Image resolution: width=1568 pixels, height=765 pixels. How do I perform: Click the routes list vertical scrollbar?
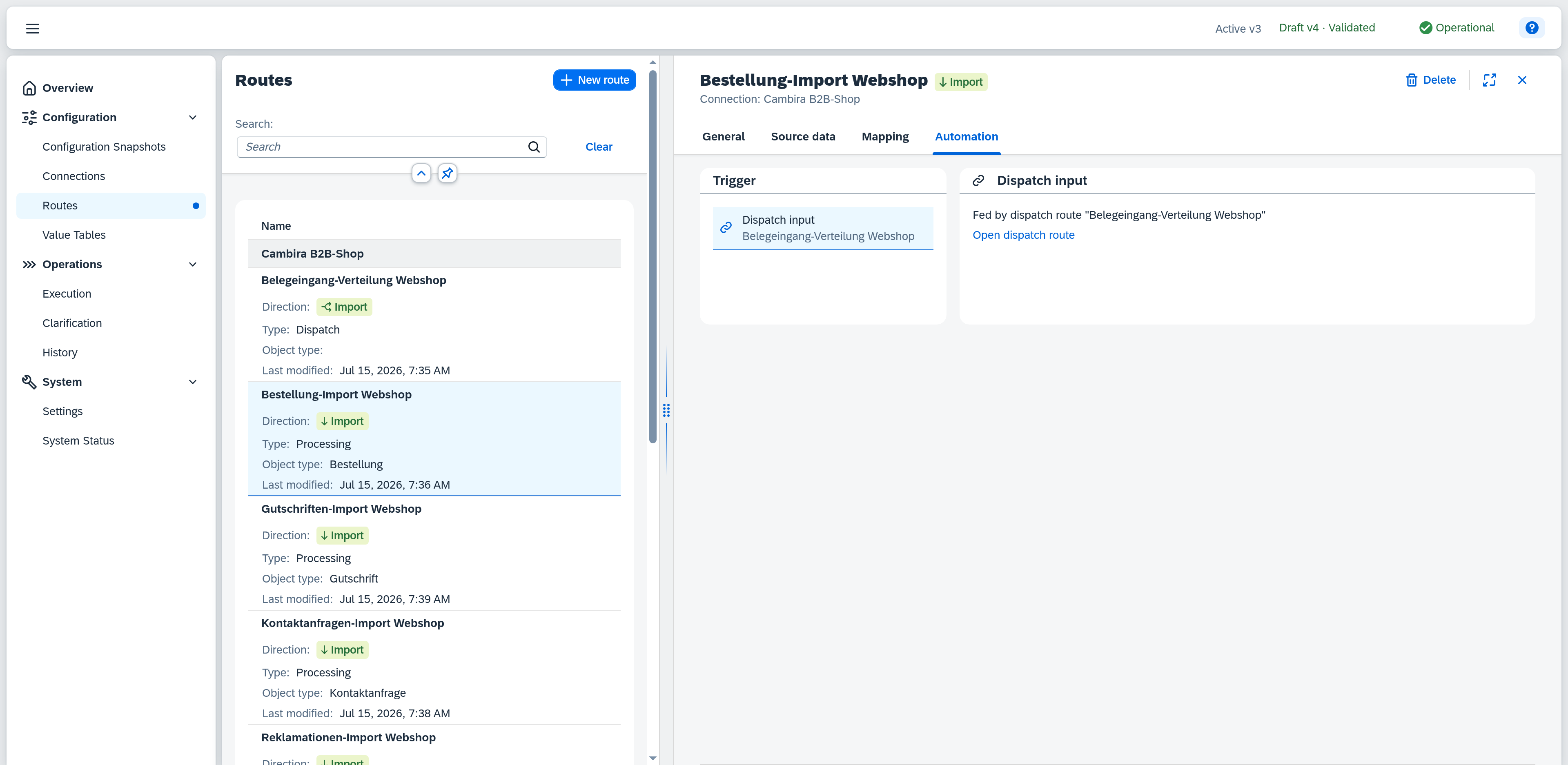click(653, 256)
